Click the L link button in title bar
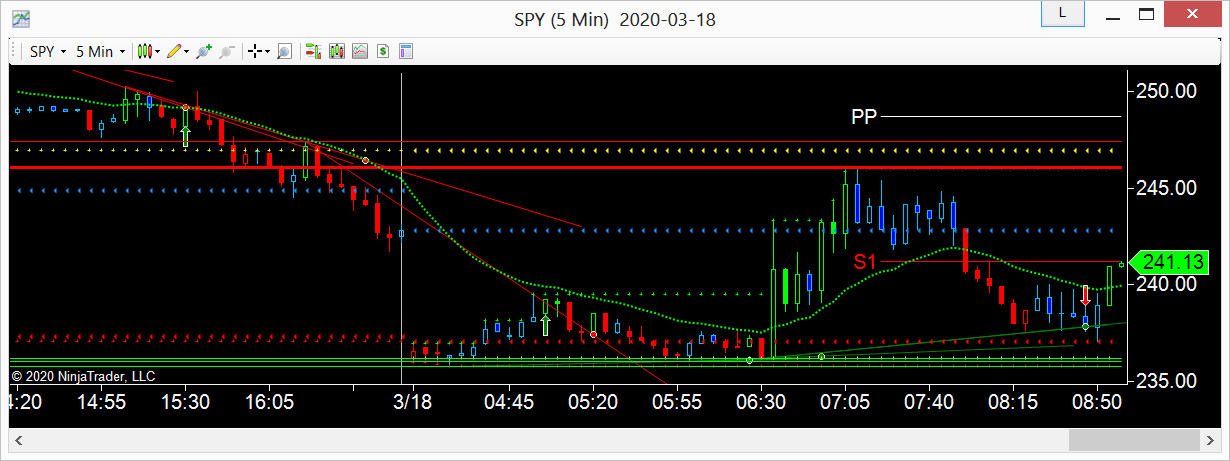1230x461 pixels. point(1061,13)
